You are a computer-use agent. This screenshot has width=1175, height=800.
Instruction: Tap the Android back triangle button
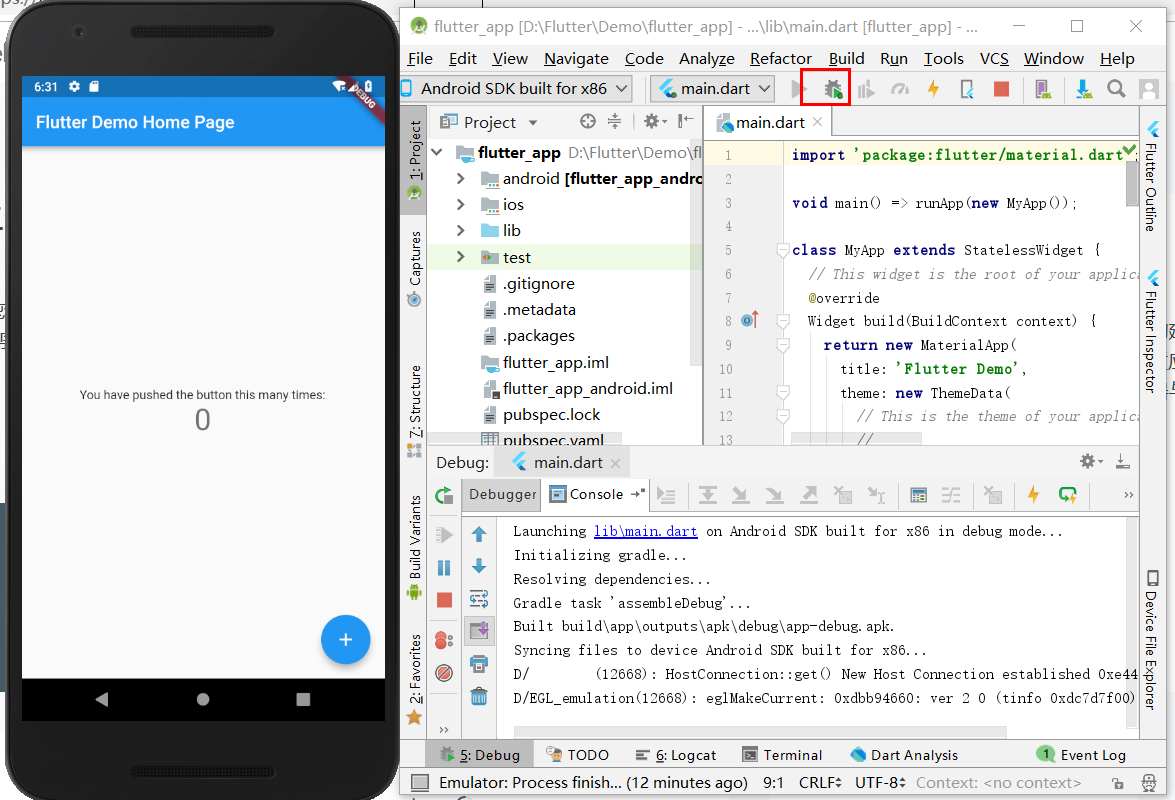(102, 699)
